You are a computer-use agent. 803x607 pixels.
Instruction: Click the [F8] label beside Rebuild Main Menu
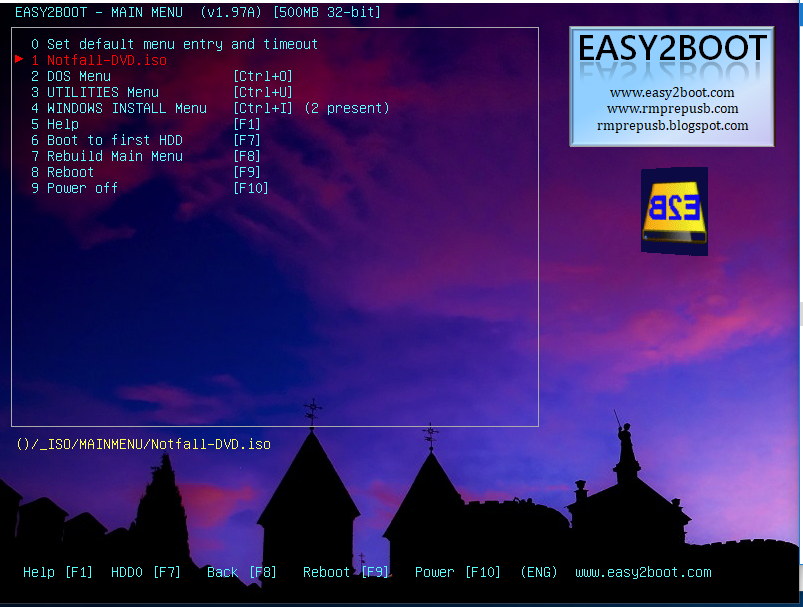point(247,156)
